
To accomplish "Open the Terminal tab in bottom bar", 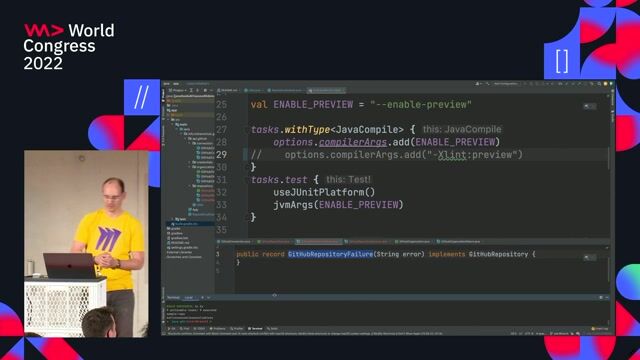I will tap(256, 329).
